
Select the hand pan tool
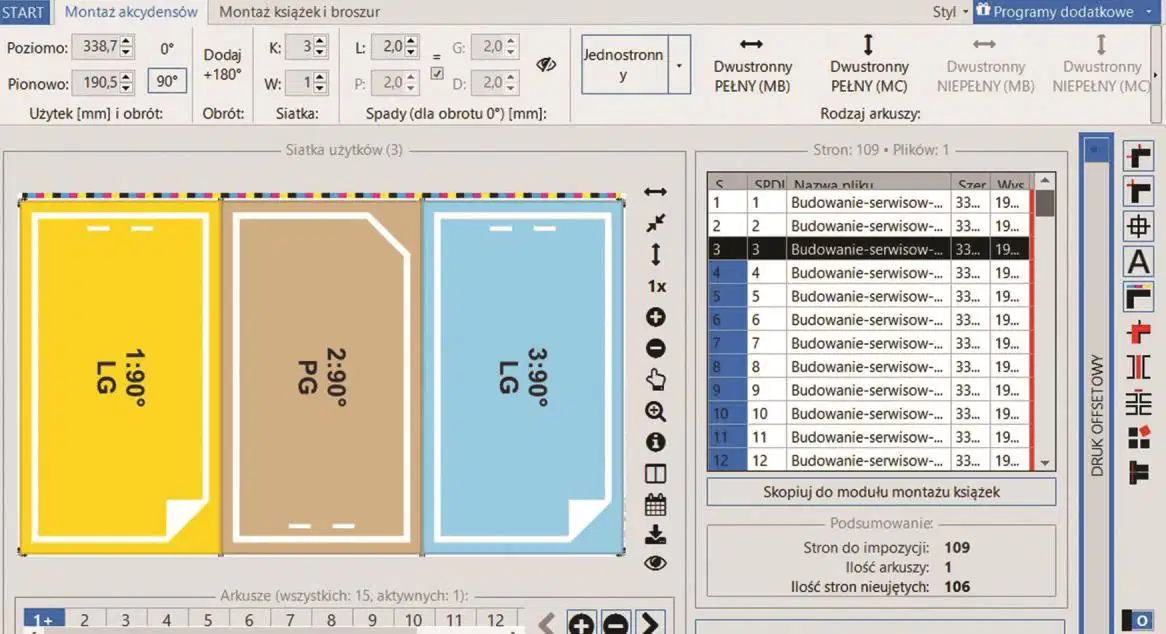tap(655, 380)
